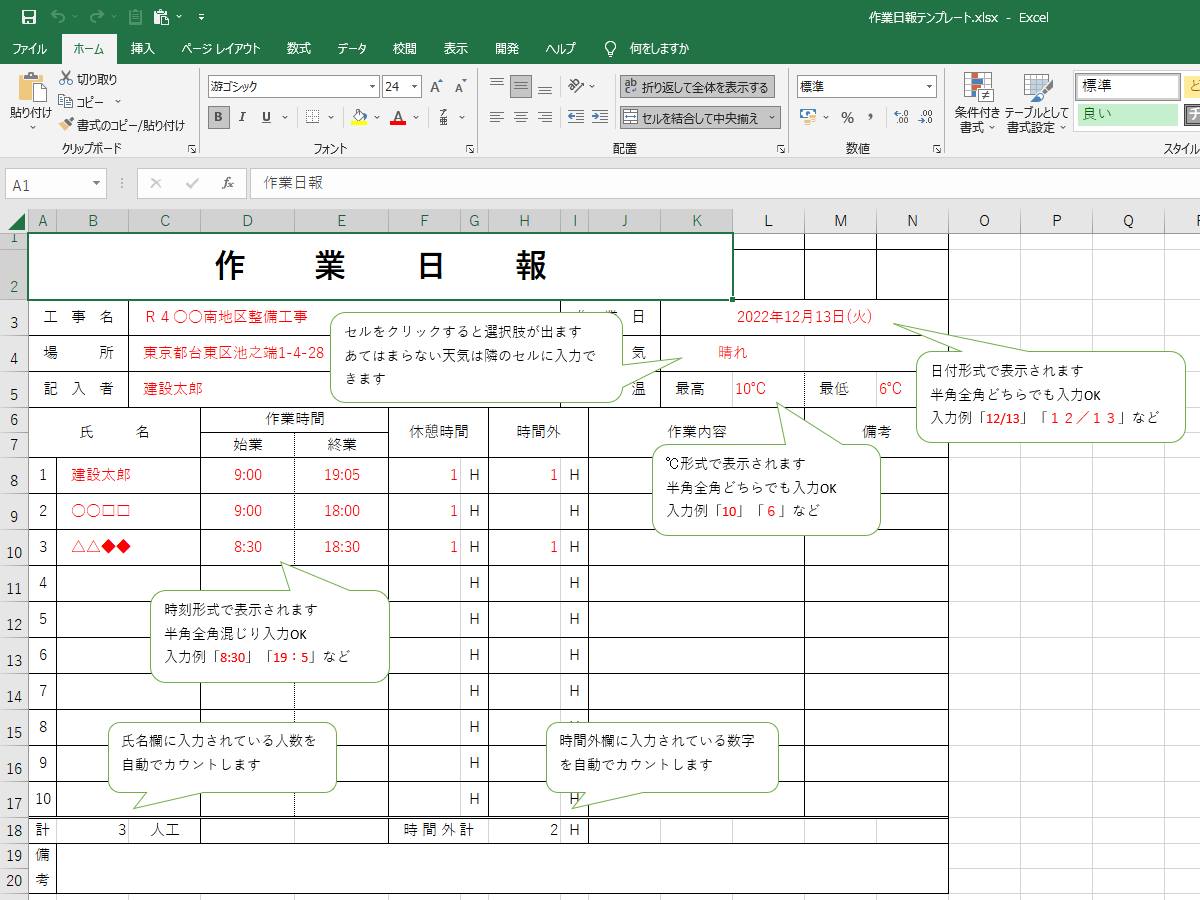
Task: Click the borders icon in the font group
Action: 312,117
